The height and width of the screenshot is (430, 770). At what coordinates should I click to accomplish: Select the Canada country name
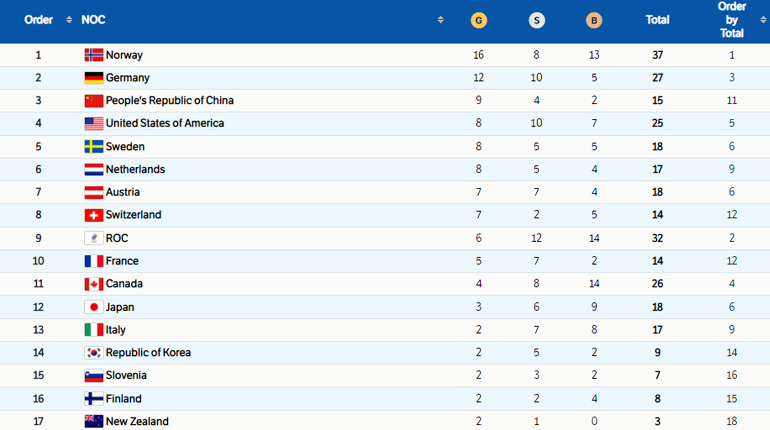[124, 284]
